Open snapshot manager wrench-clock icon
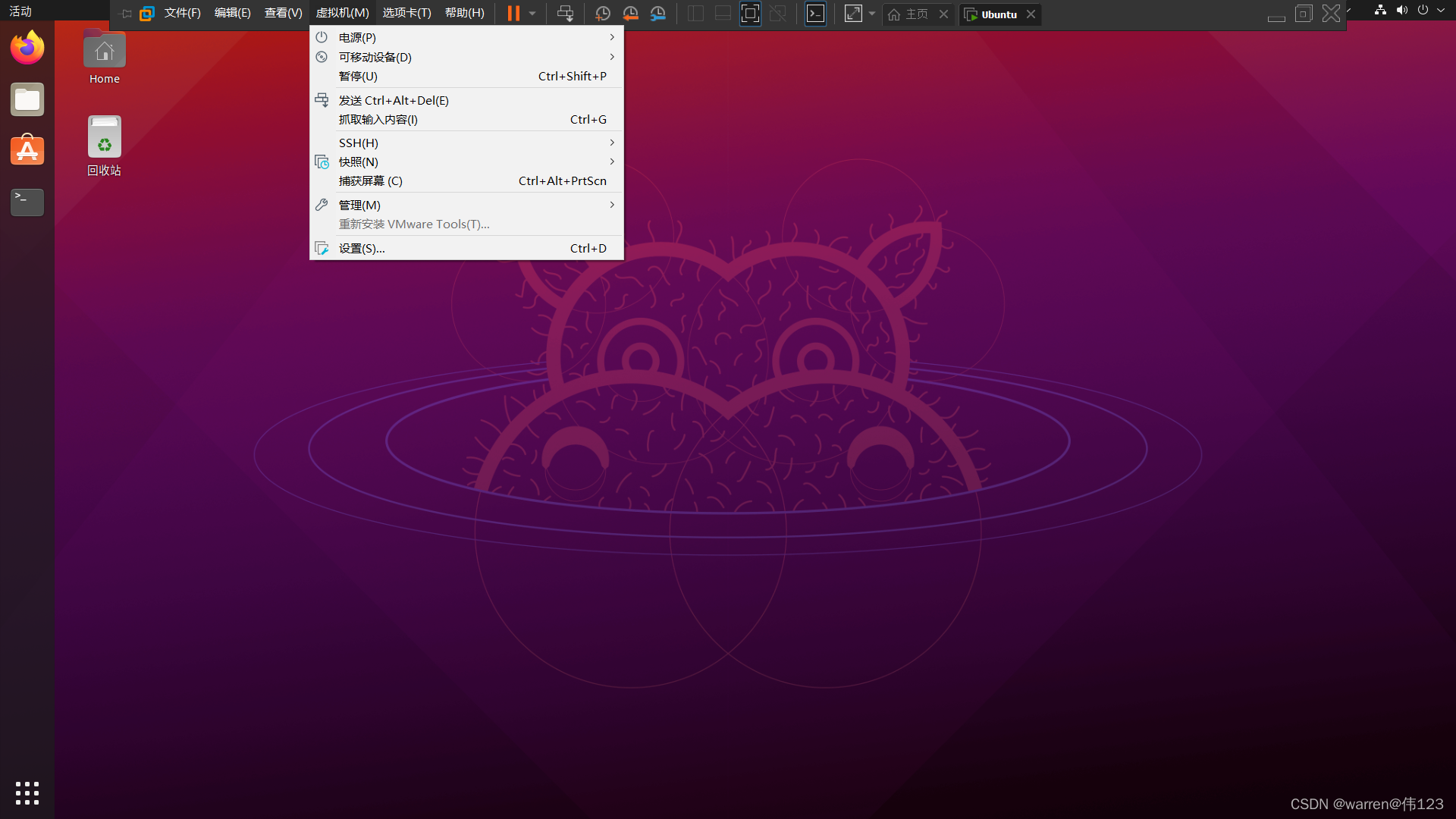The image size is (1456, 819). point(658,14)
